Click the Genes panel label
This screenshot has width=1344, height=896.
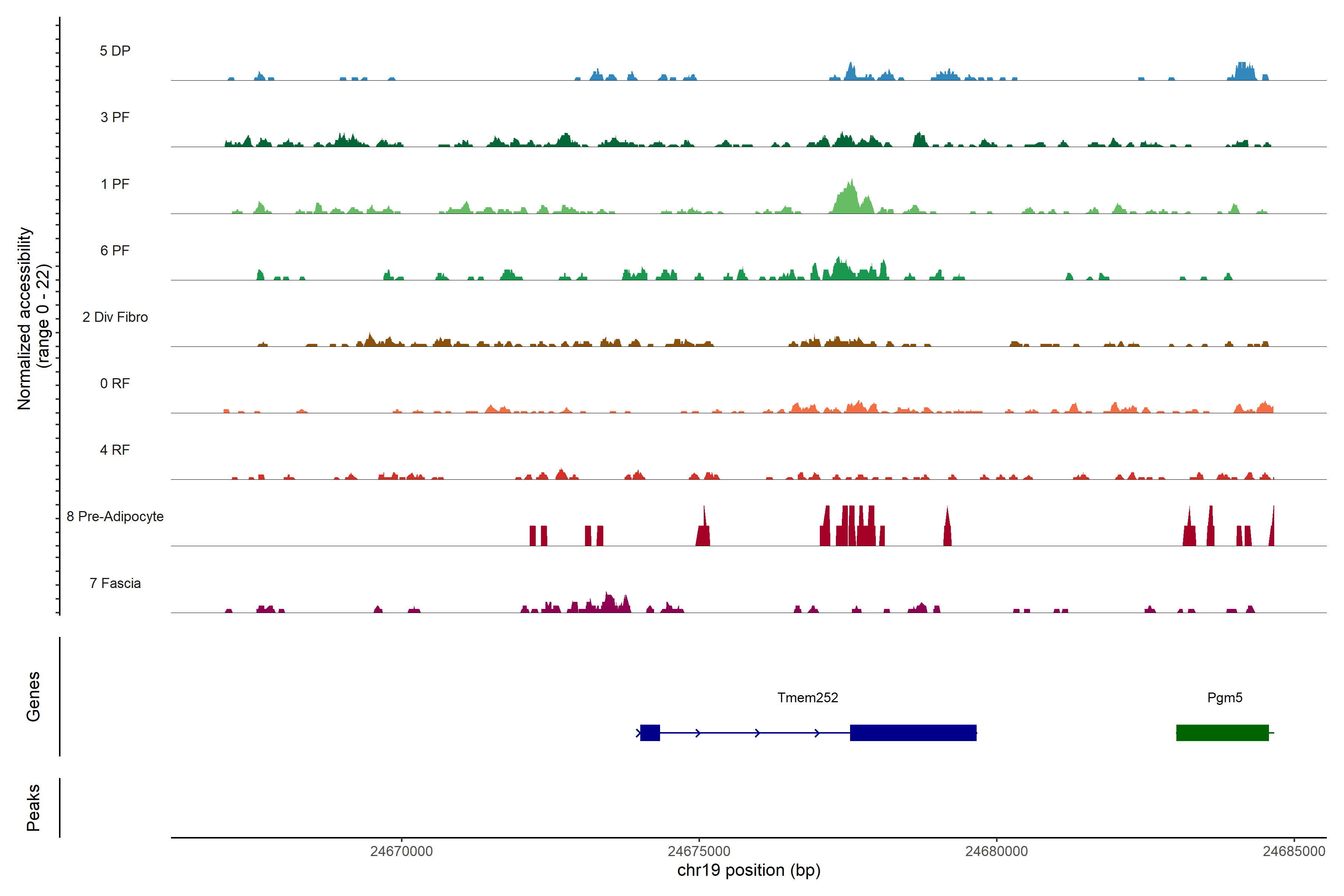coord(33,696)
